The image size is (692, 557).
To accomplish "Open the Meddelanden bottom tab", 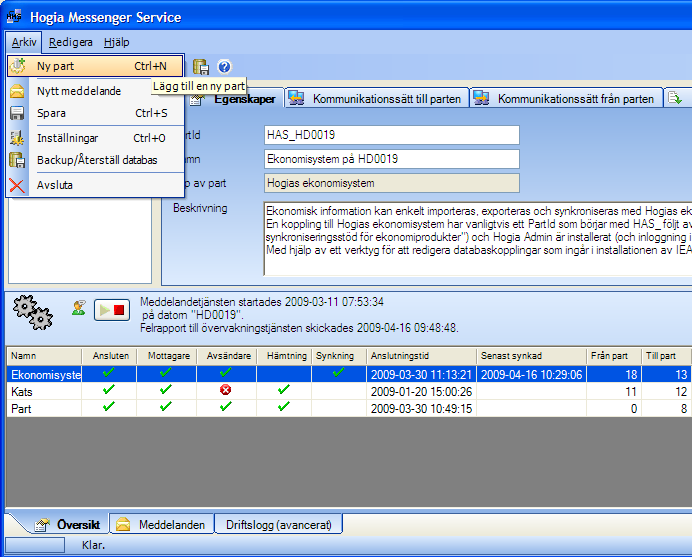I will click(x=162, y=525).
